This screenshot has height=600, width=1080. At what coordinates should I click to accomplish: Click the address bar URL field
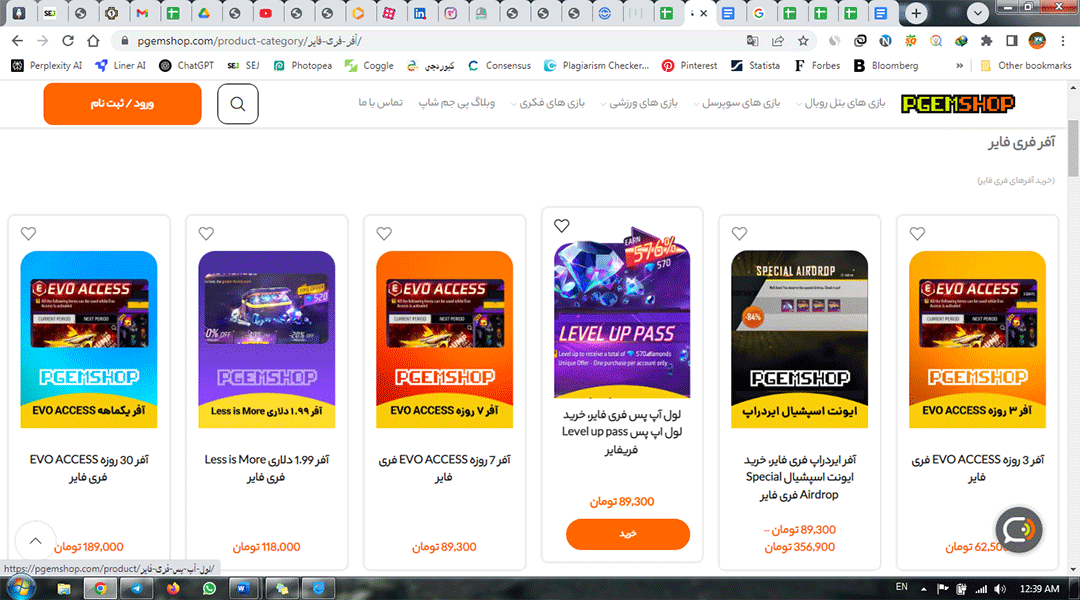pyautogui.click(x=427, y=41)
